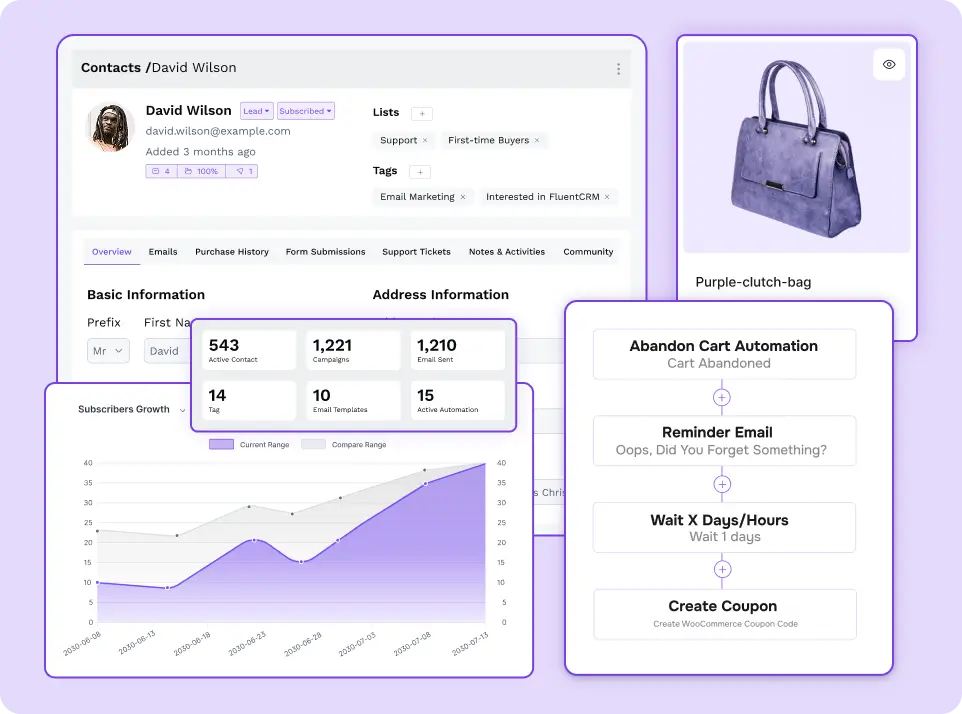
Task: Open the Support Tickets tab
Action: tap(416, 252)
